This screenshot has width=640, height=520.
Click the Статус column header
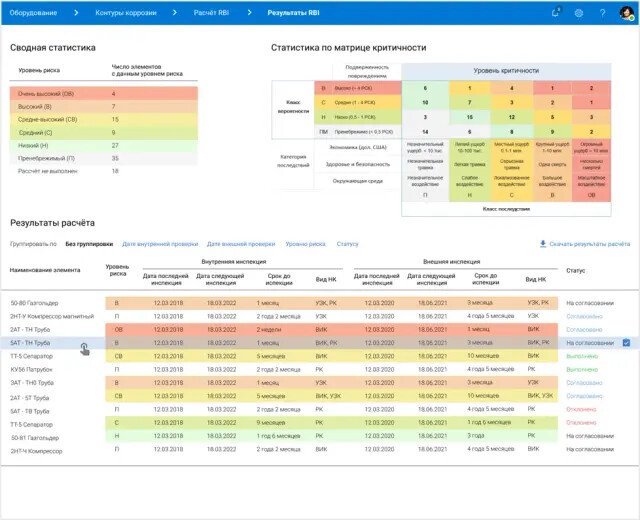(x=576, y=270)
